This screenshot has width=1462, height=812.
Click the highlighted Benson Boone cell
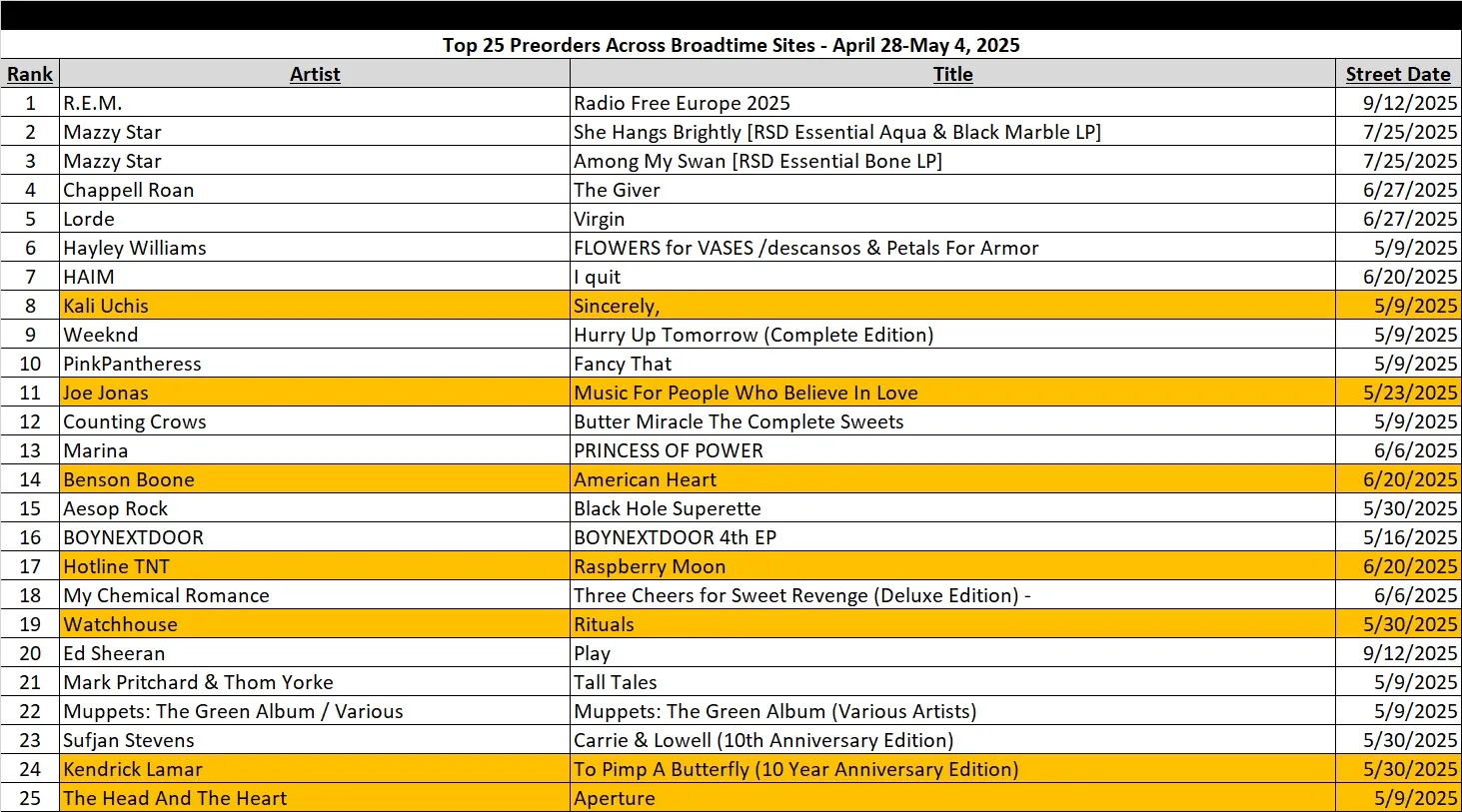(315, 479)
